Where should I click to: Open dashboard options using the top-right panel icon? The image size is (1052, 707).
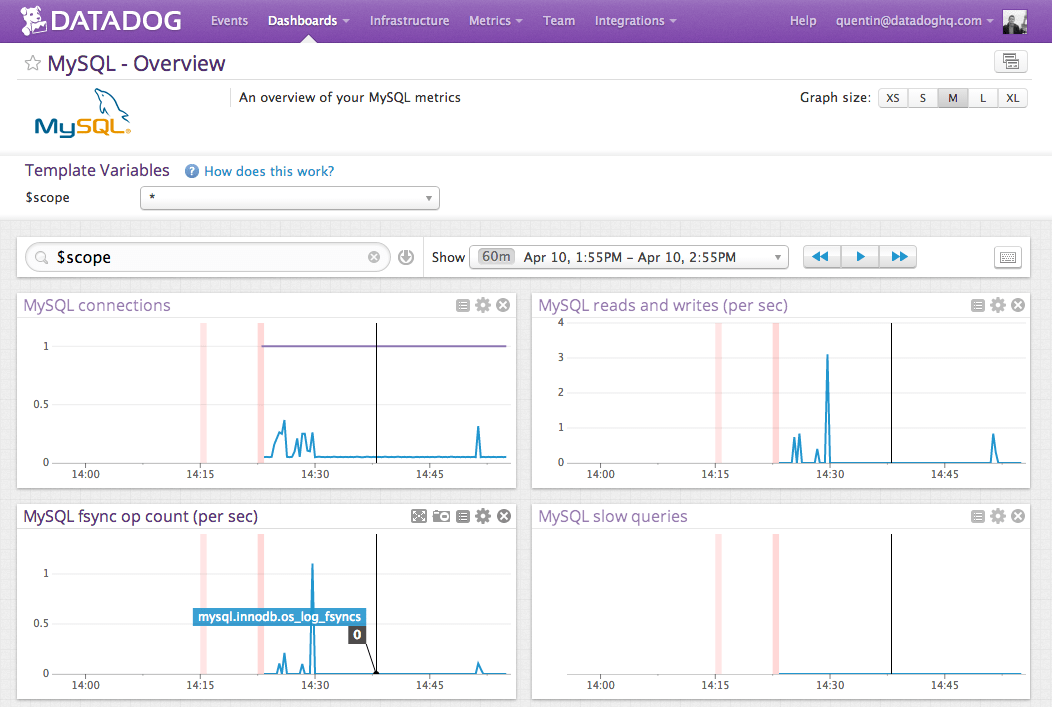click(x=1010, y=61)
